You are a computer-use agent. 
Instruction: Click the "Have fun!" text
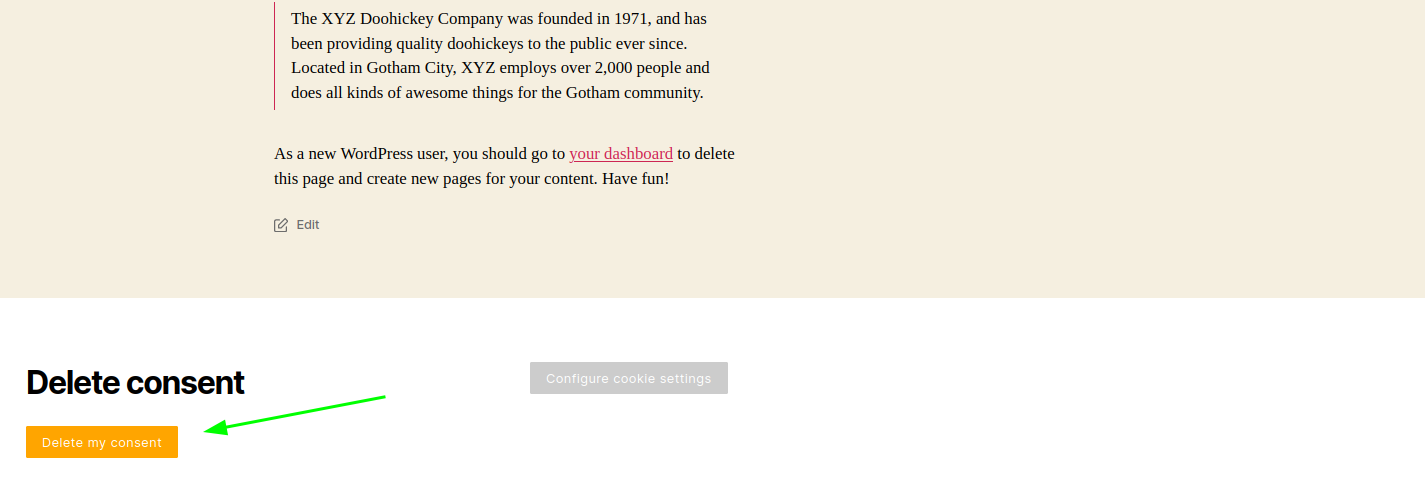(x=635, y=179)
